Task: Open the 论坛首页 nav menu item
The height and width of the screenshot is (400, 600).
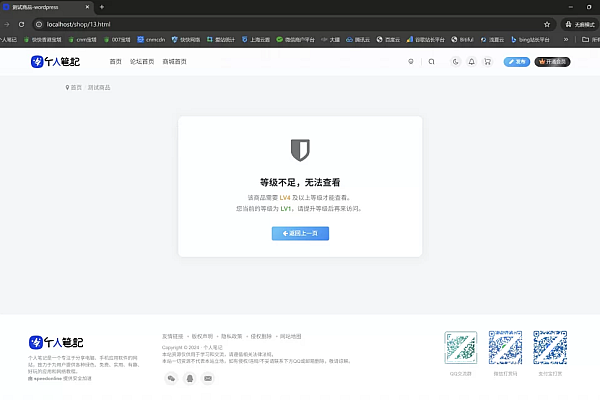Action: [x=142, y=62]
